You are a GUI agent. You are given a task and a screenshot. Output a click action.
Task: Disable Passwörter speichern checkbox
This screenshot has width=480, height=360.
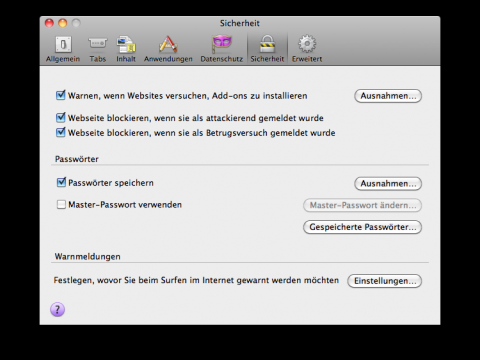(x=61, y=182)
